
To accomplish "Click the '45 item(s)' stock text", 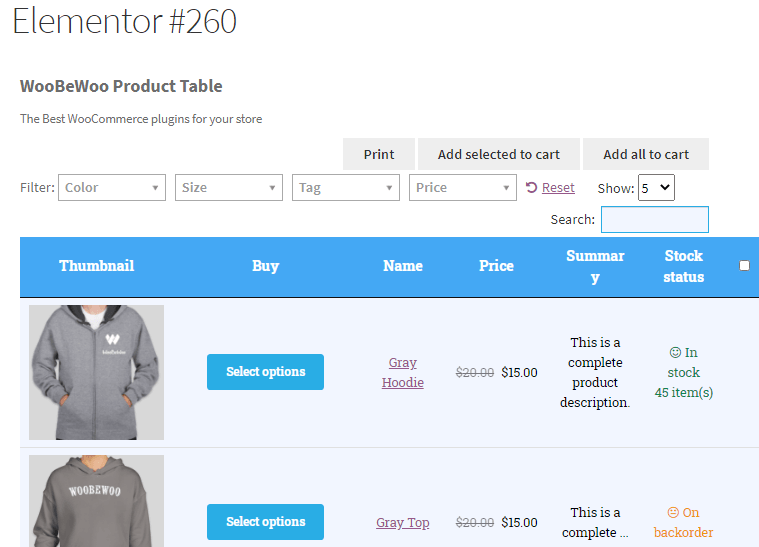I will click(683, 392).
